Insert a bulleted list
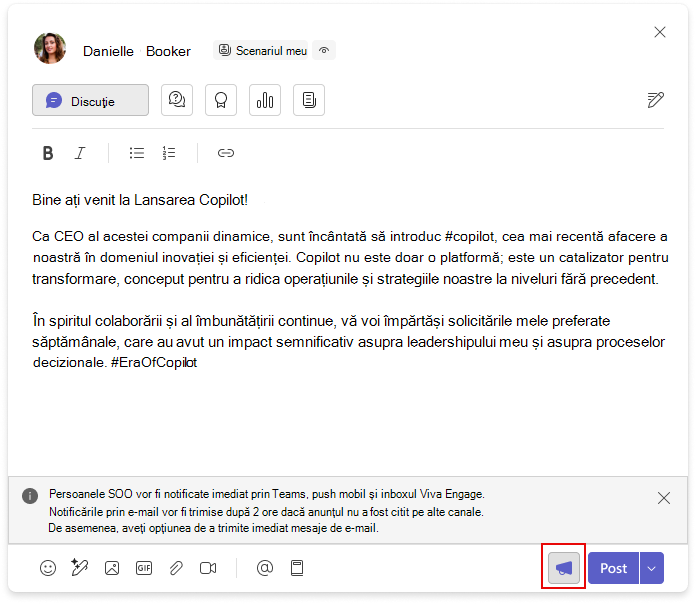This screenshot has width=696, height=604. click(137, 153)
